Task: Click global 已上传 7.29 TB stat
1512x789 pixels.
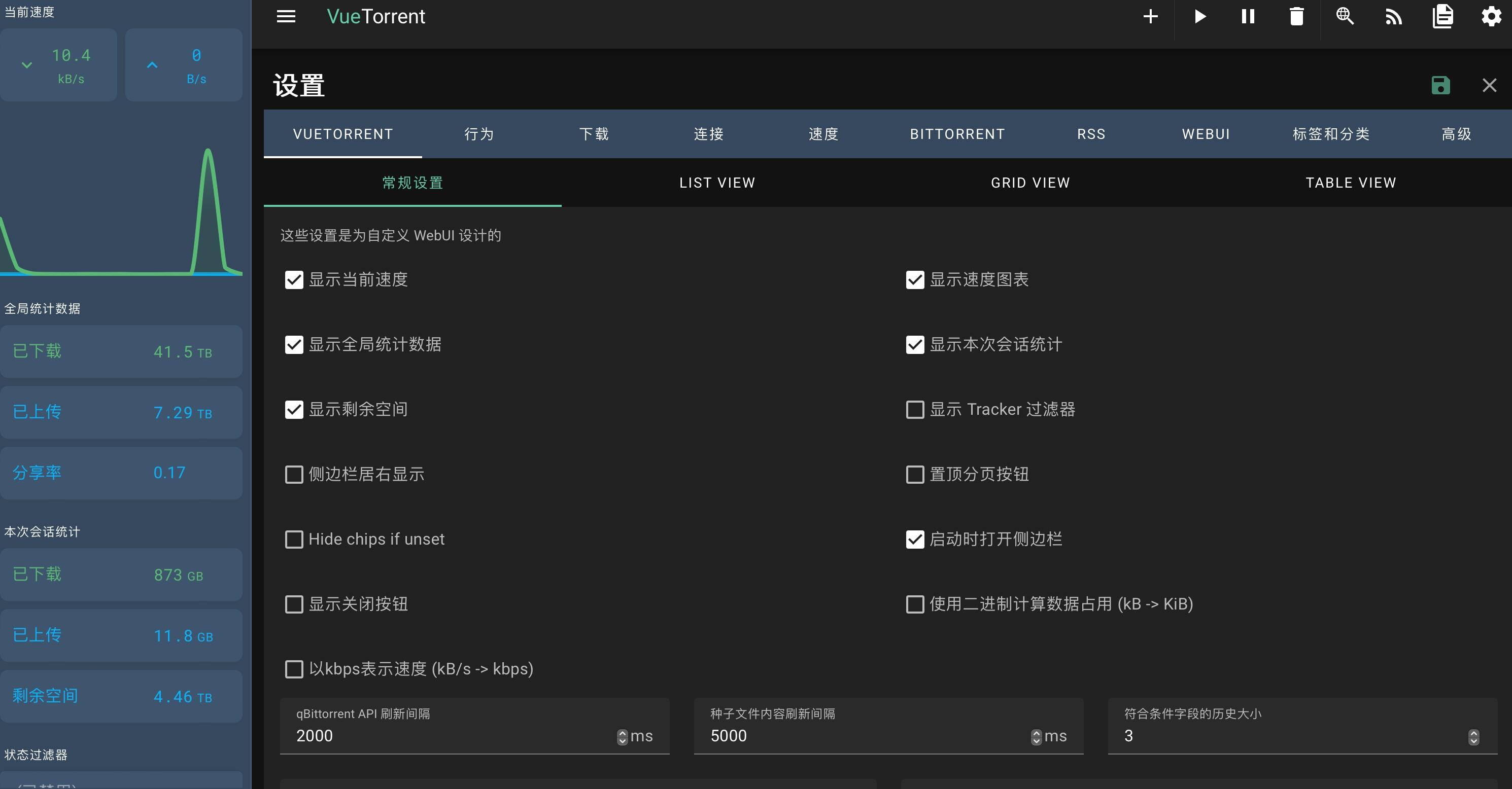Action: [121, 412]
